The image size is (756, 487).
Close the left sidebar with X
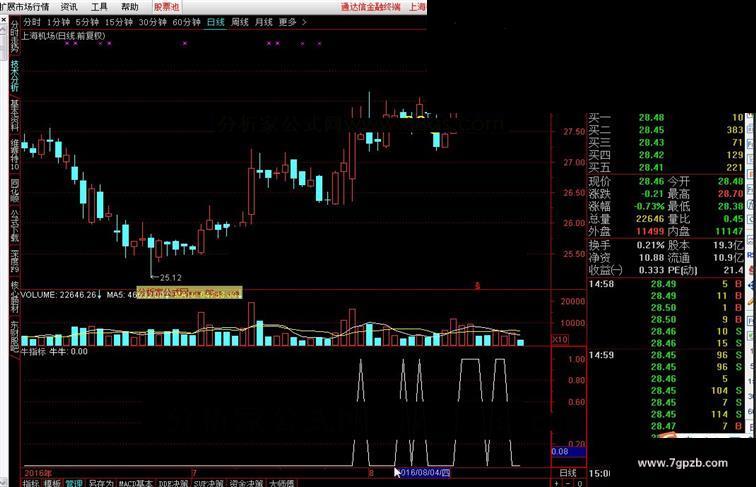pos(3,20)
